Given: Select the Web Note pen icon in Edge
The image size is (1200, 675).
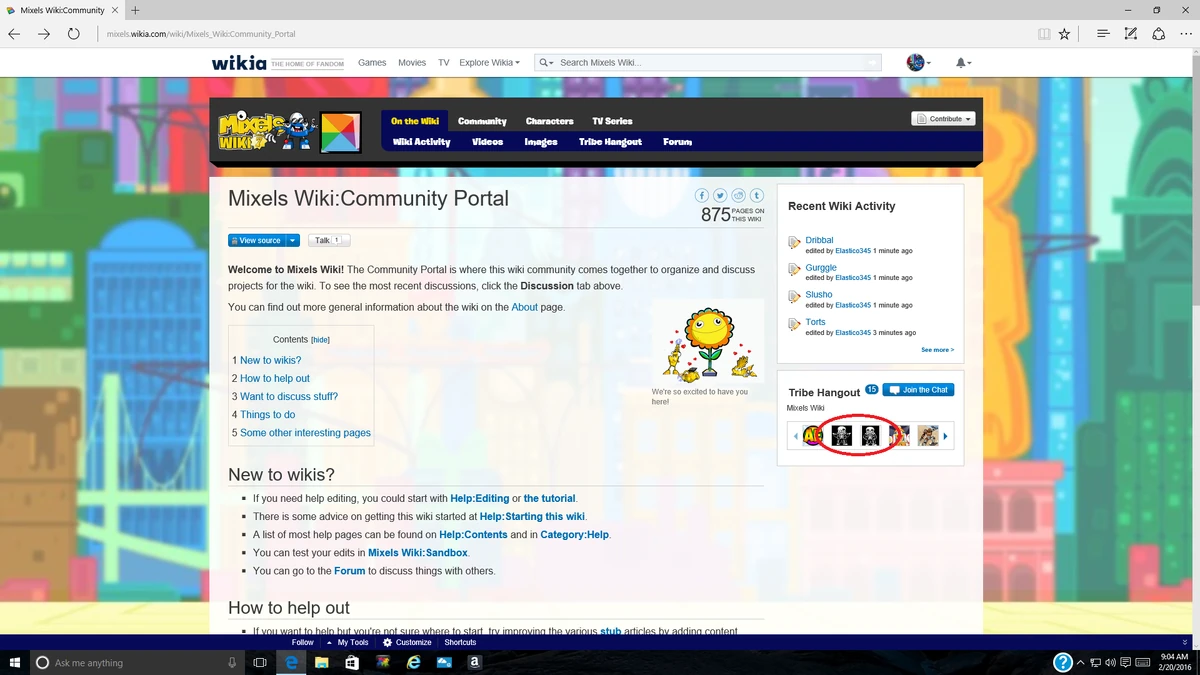Looking at the screenshot, I should [1130, 33].
